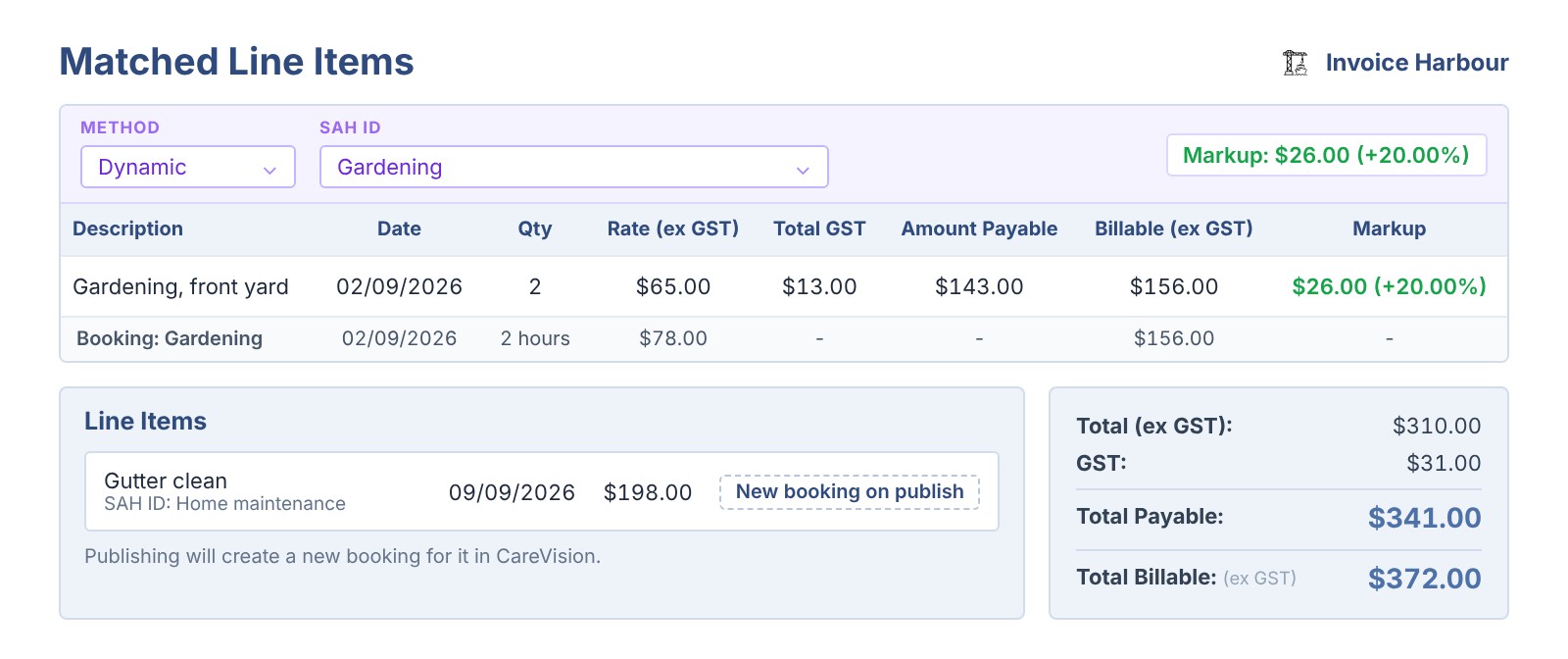Open the Method dropdown set to Dynamic
1568x659 pixels.
point(188,167)
